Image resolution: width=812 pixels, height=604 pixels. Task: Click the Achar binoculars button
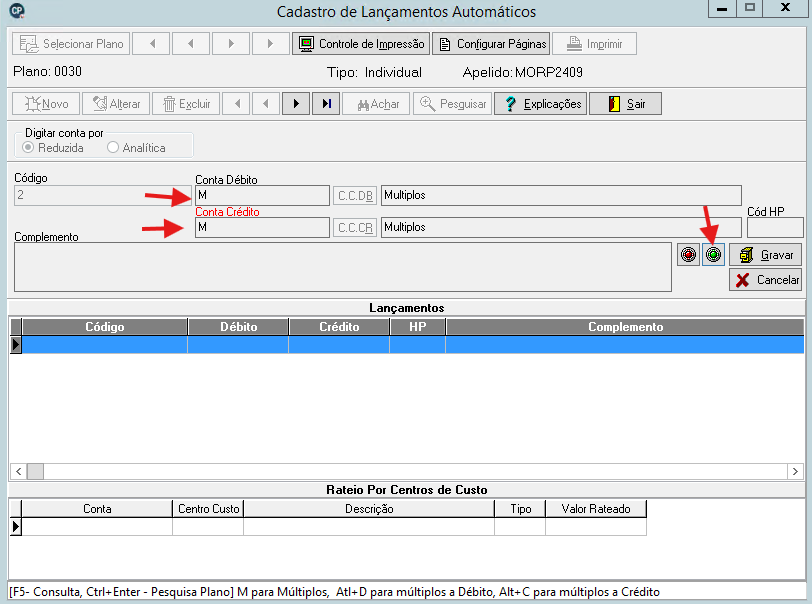(x=376, y=104)
